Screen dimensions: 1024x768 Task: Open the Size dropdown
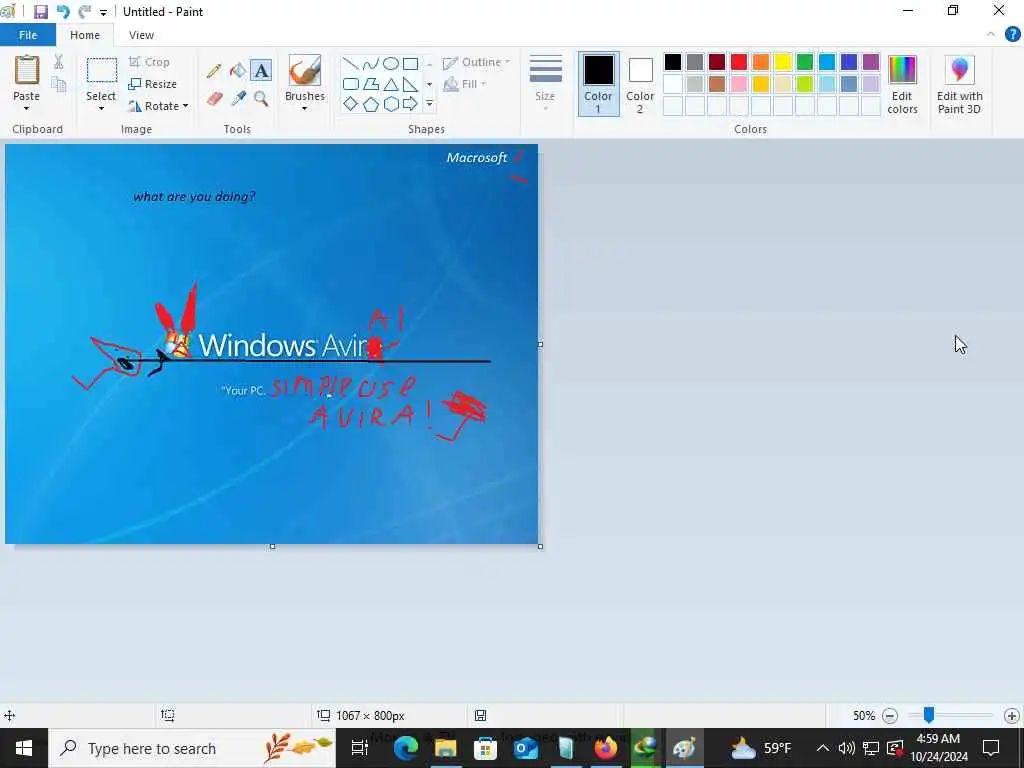[545, 84]
